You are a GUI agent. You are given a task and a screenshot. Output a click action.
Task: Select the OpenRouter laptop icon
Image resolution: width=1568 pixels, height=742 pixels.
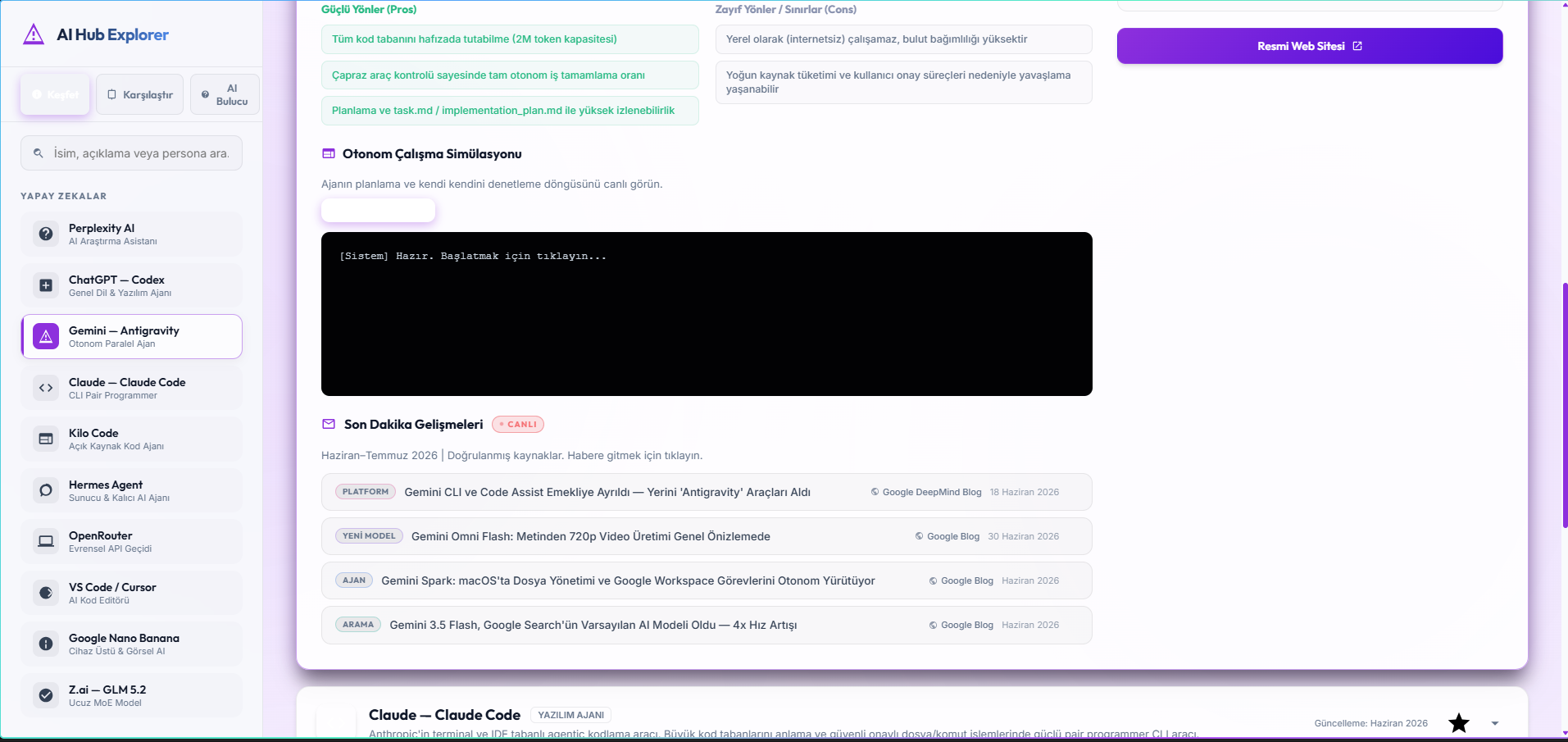click(x=46, y=541)
